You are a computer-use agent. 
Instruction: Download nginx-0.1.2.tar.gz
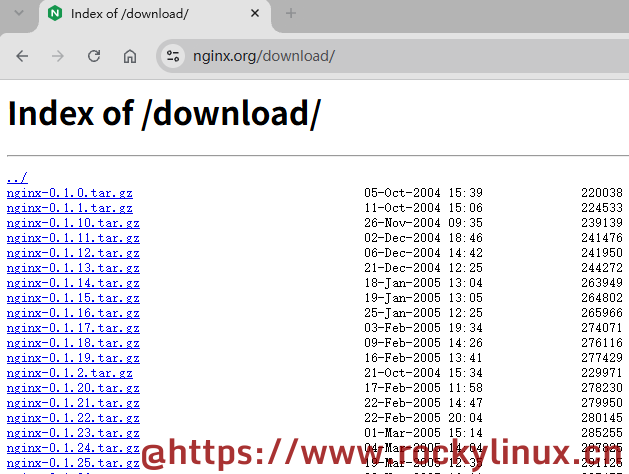pyautogui.click(x=70, y=373)
